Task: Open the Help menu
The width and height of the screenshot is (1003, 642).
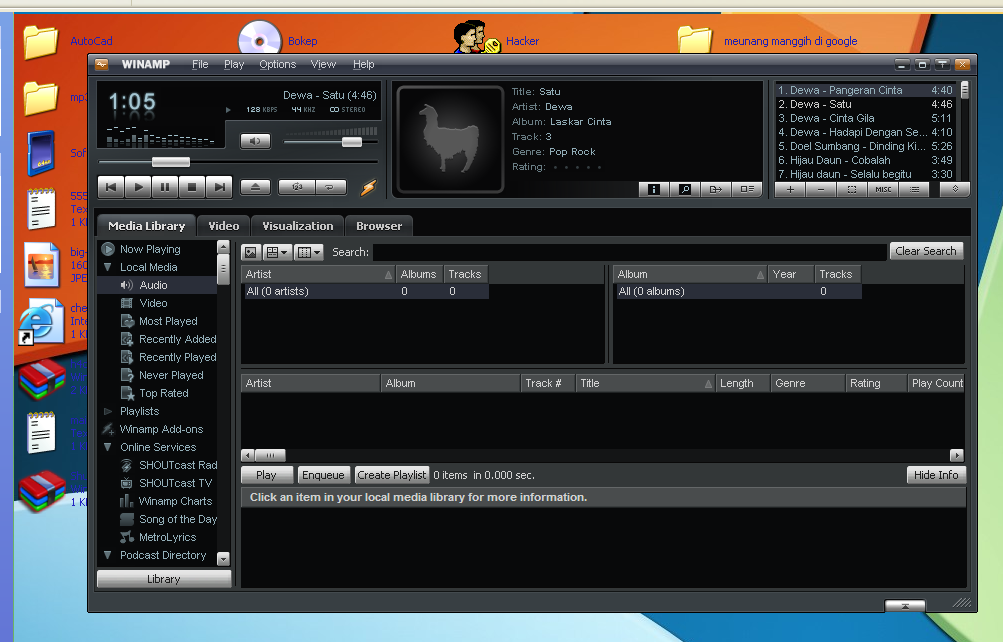Action: (x=363, y=65)
